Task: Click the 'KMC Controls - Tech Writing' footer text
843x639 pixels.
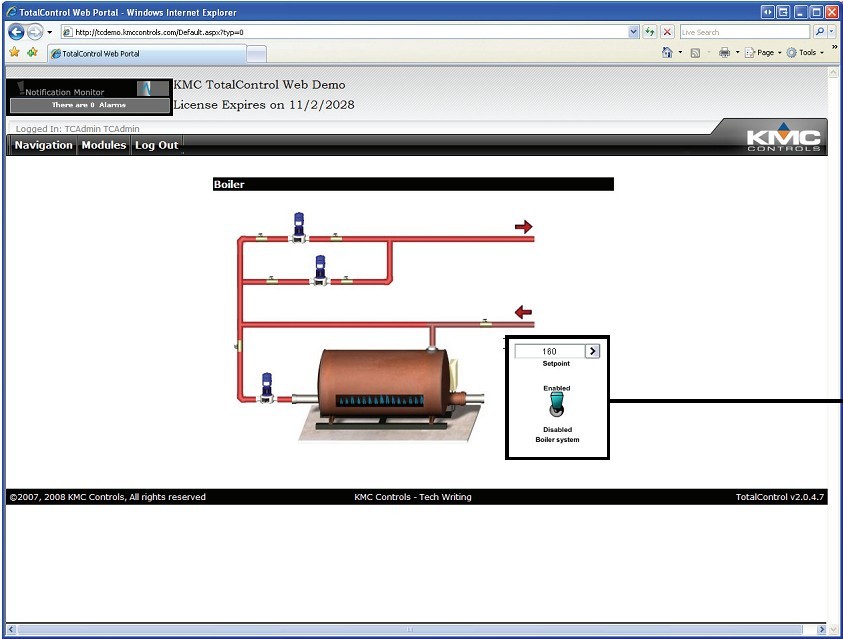Action: tap(413, 497)
